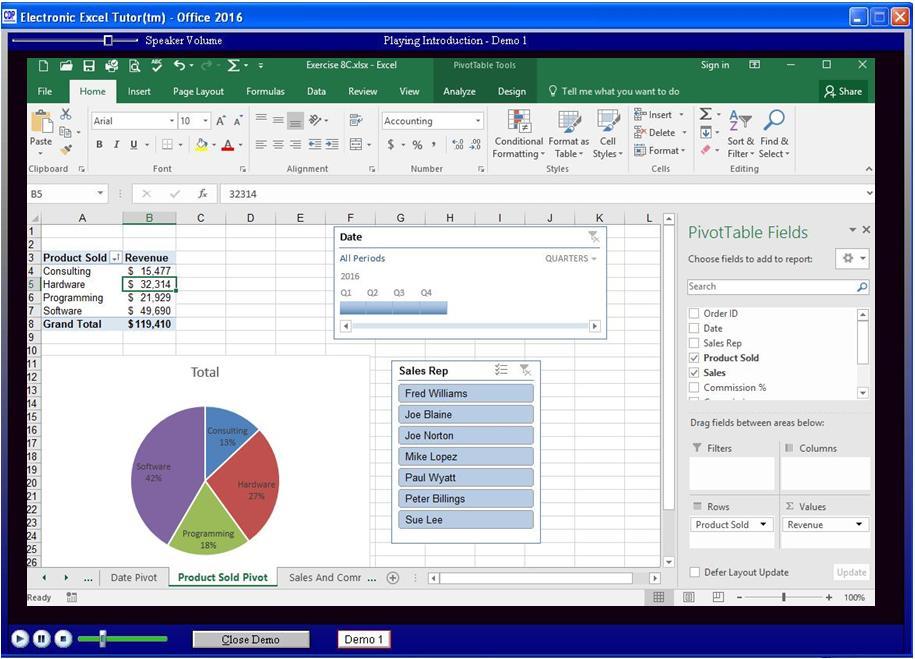Click the Fill Color bucket icon

point(202,144)
